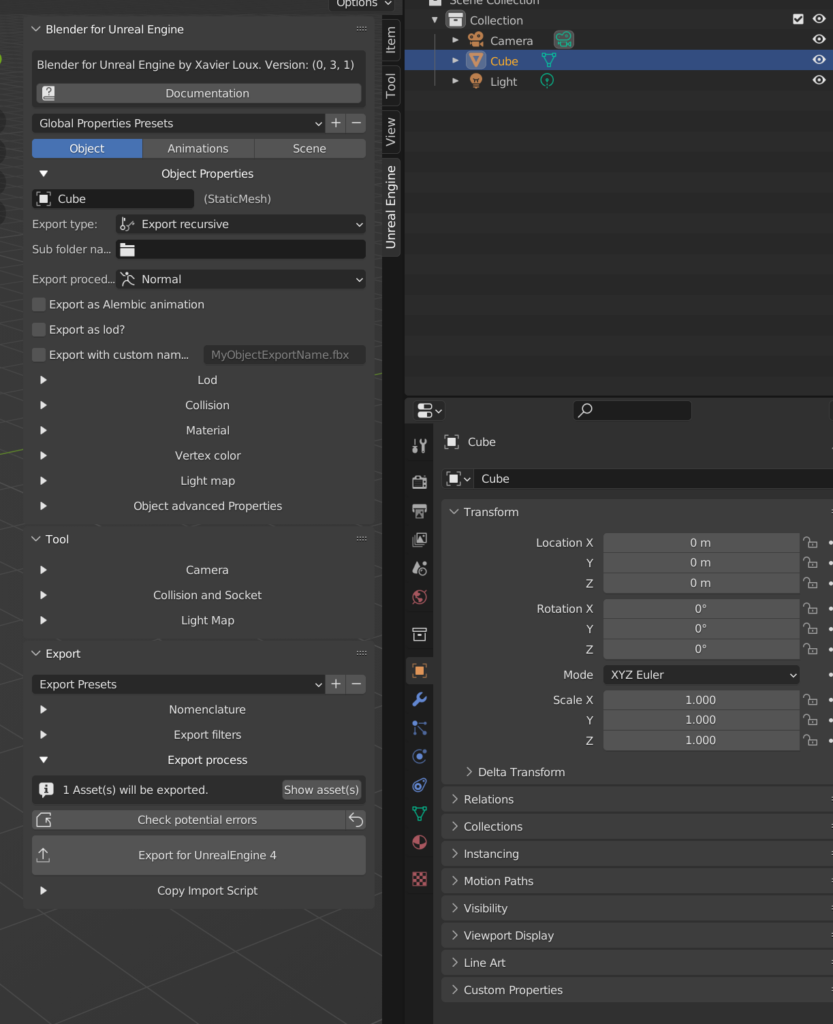
Task: Add a new Export preset
Action: point(336,684)
